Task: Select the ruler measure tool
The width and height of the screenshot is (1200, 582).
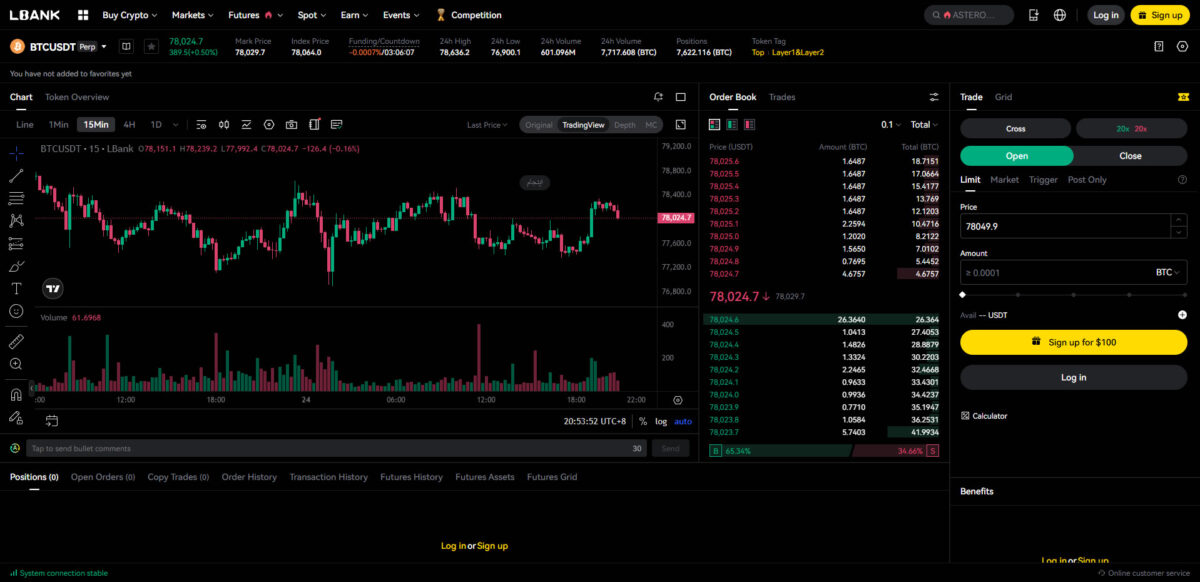Action: tap(16, 342)
